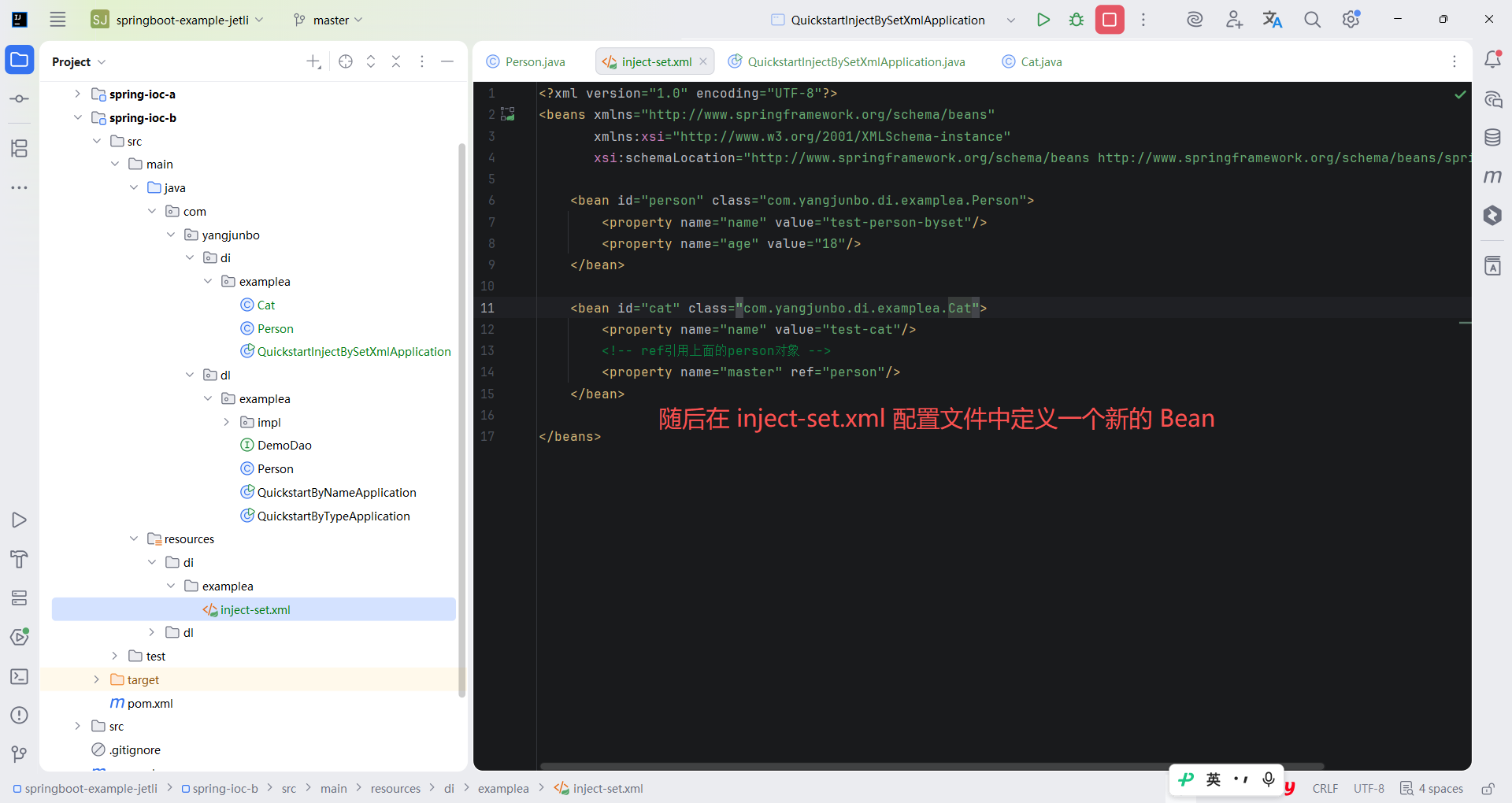This screenshot has width=1512, height=803.
Task: Hide the Project panel
Action: [x=447, y=61]
